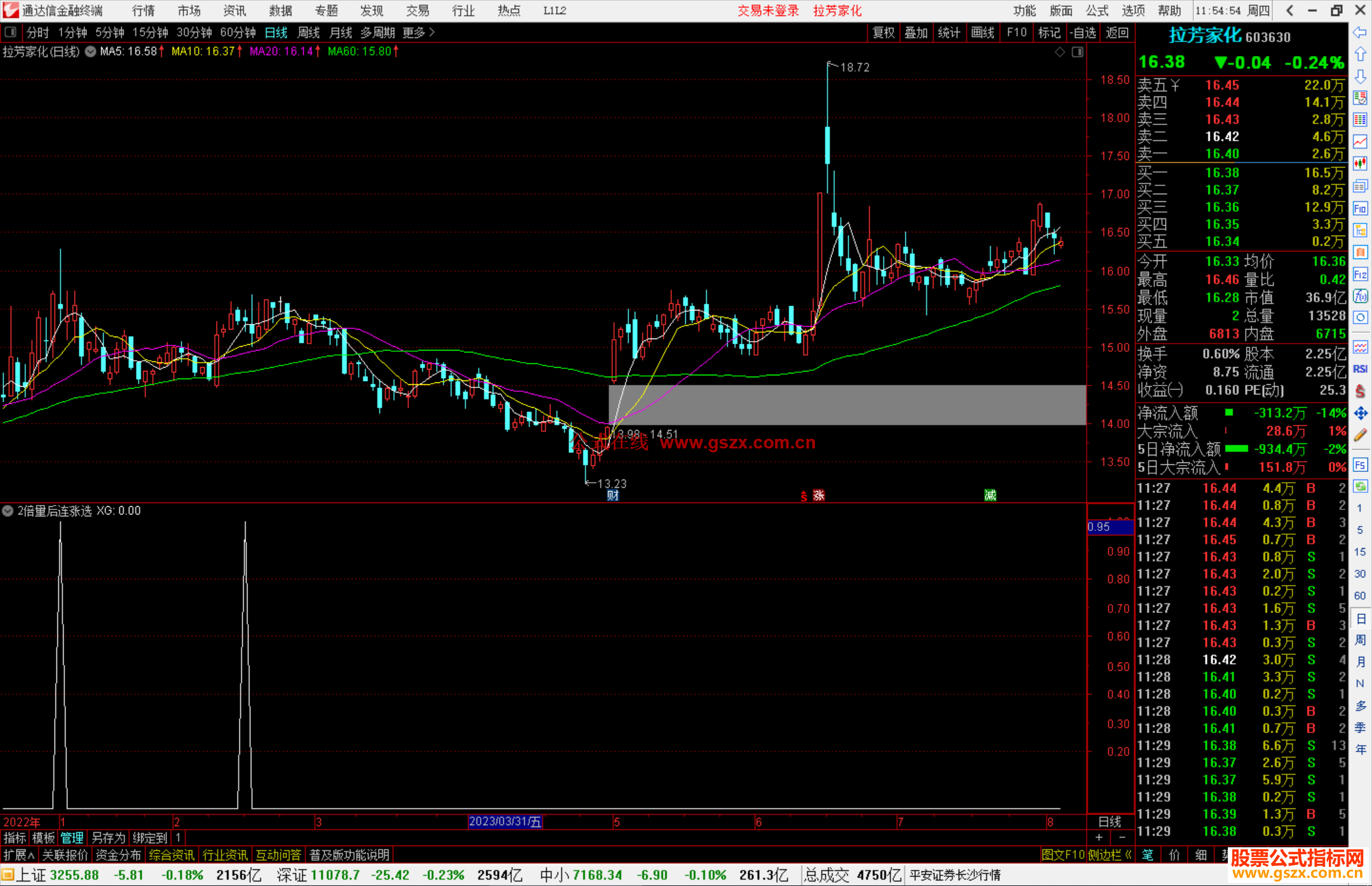Click the green refresh icon in sidebar
Image resolution: width=1372 pixels, height=886 pixels.
(x=1360, y=487)
